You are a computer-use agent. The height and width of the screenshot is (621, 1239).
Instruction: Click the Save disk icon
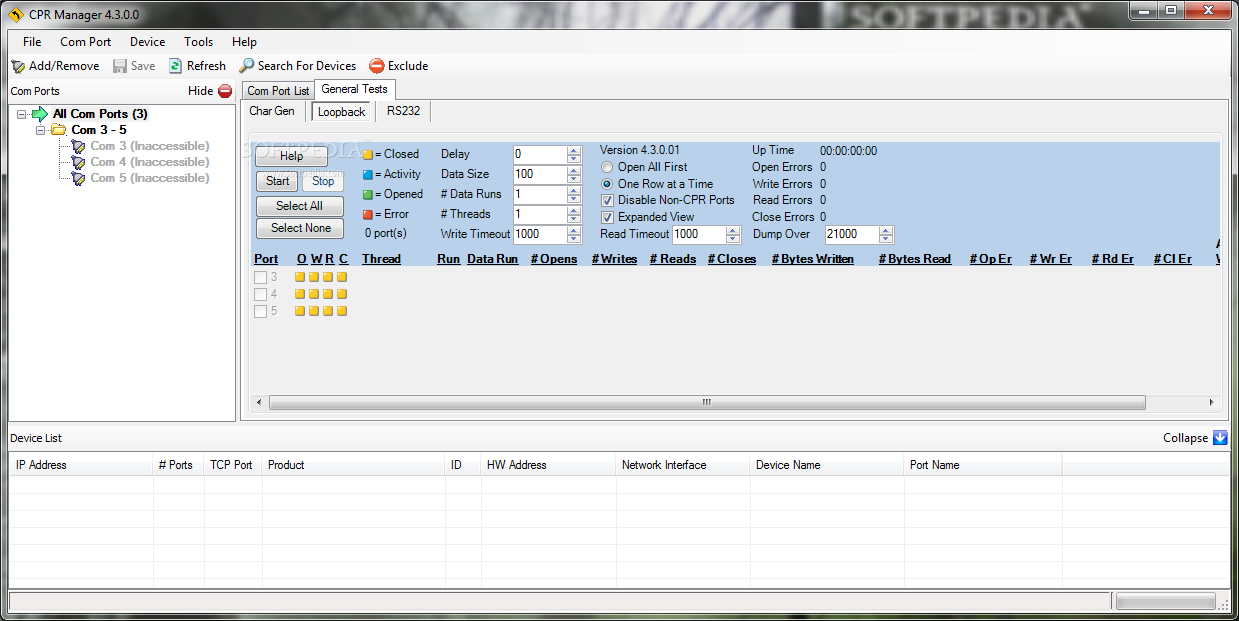click(x=120, y=66)
